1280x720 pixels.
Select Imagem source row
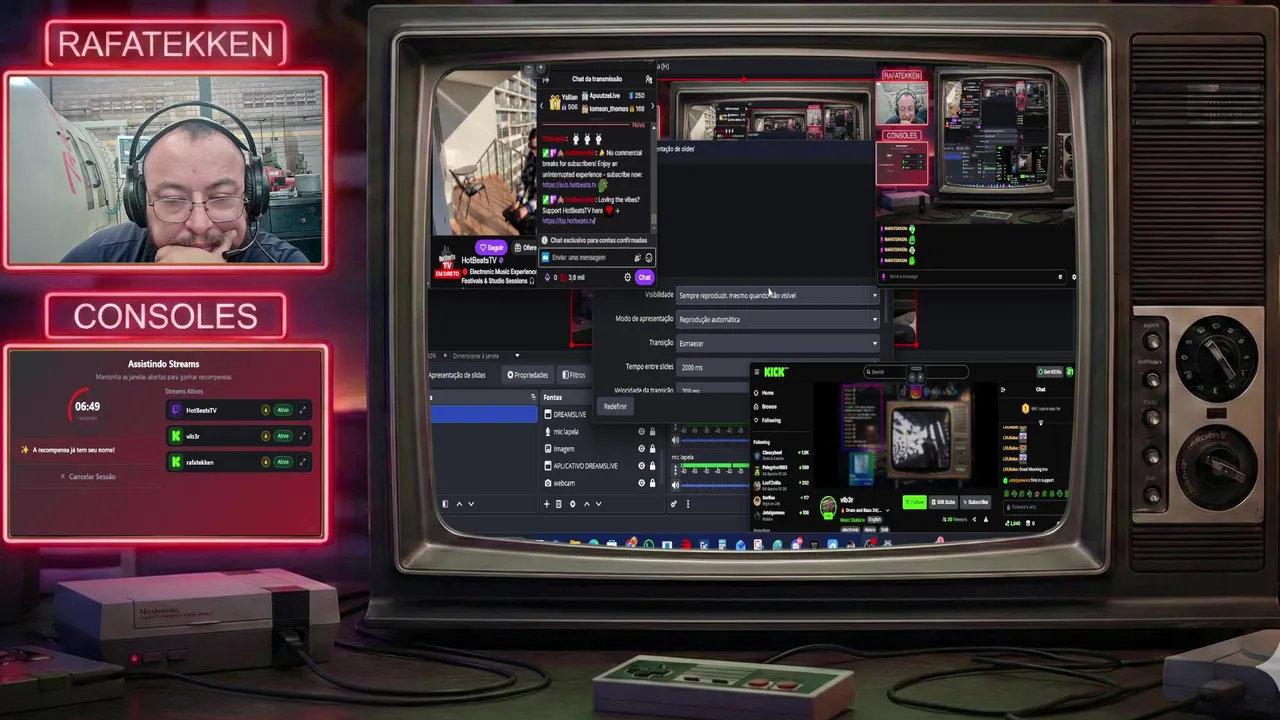600,449
